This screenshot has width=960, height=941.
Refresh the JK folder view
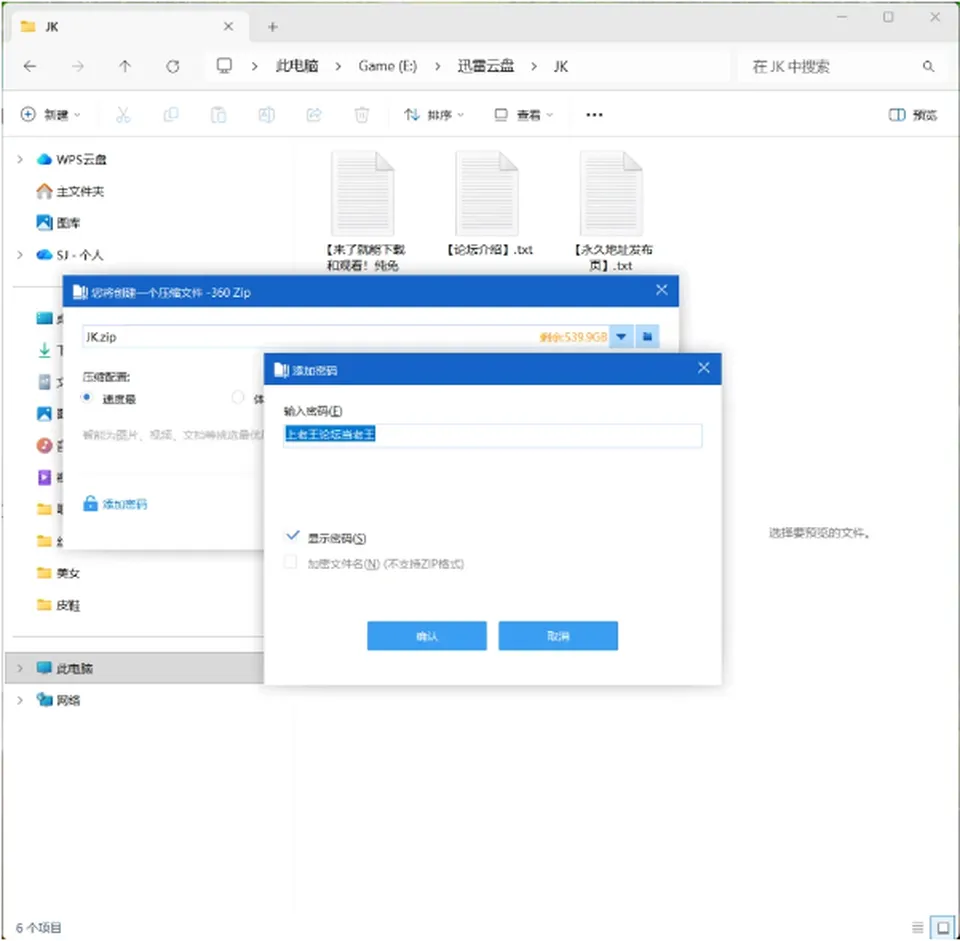click(173, 66)
